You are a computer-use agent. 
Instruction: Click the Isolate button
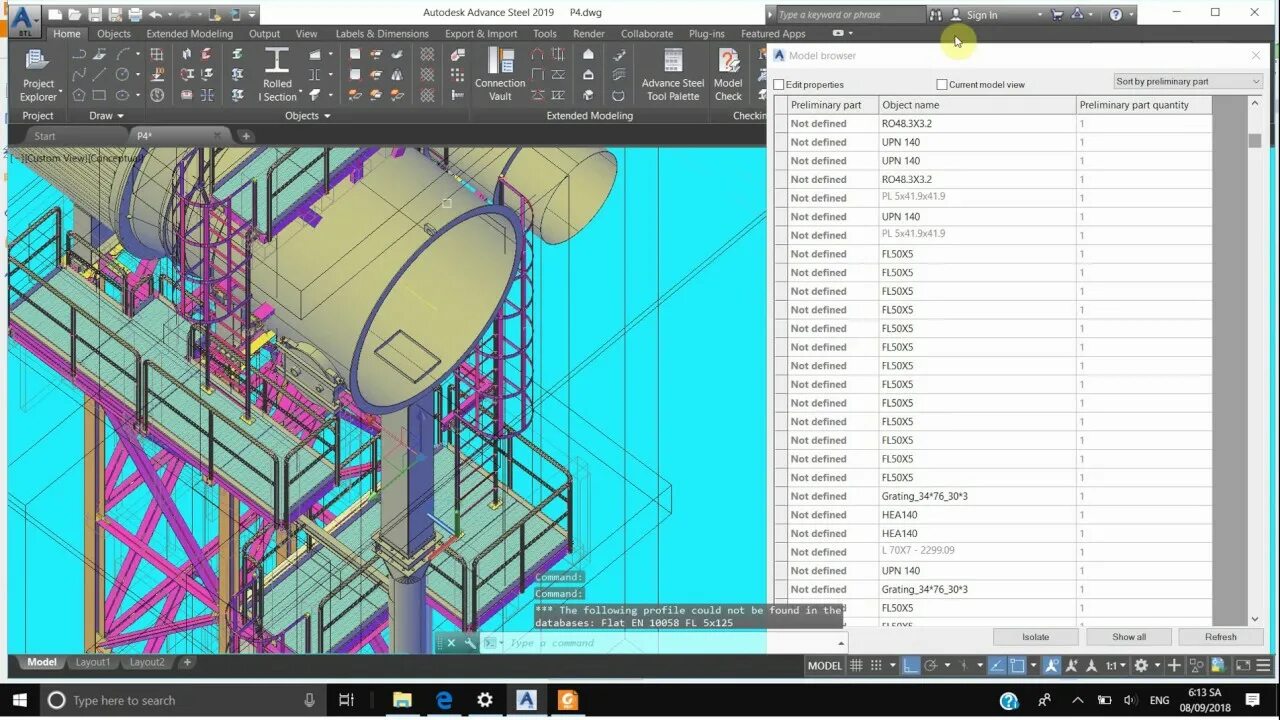tap(1036, 637)
